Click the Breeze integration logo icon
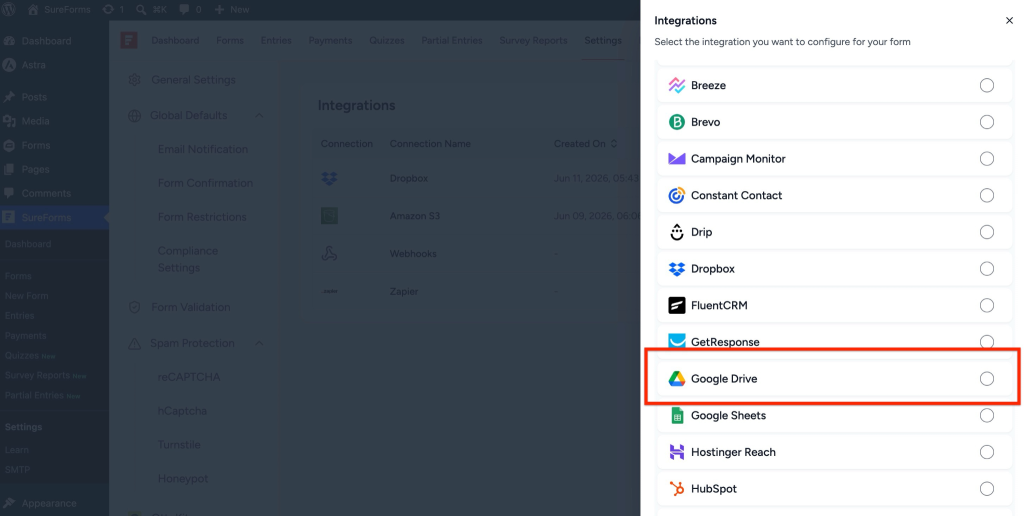The width and height of the screenshot is (1024, 516). point(677,86)
